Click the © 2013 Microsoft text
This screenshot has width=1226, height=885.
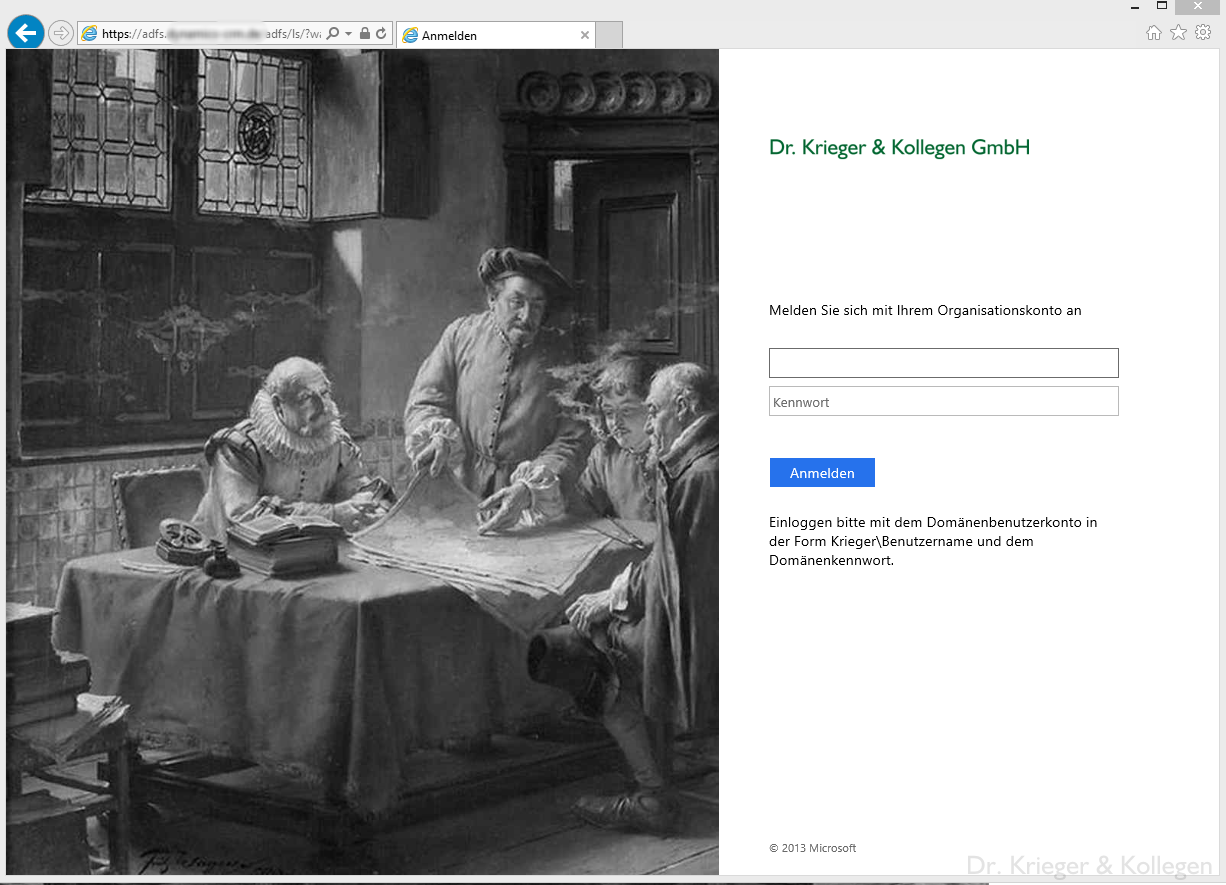[812, 848]
